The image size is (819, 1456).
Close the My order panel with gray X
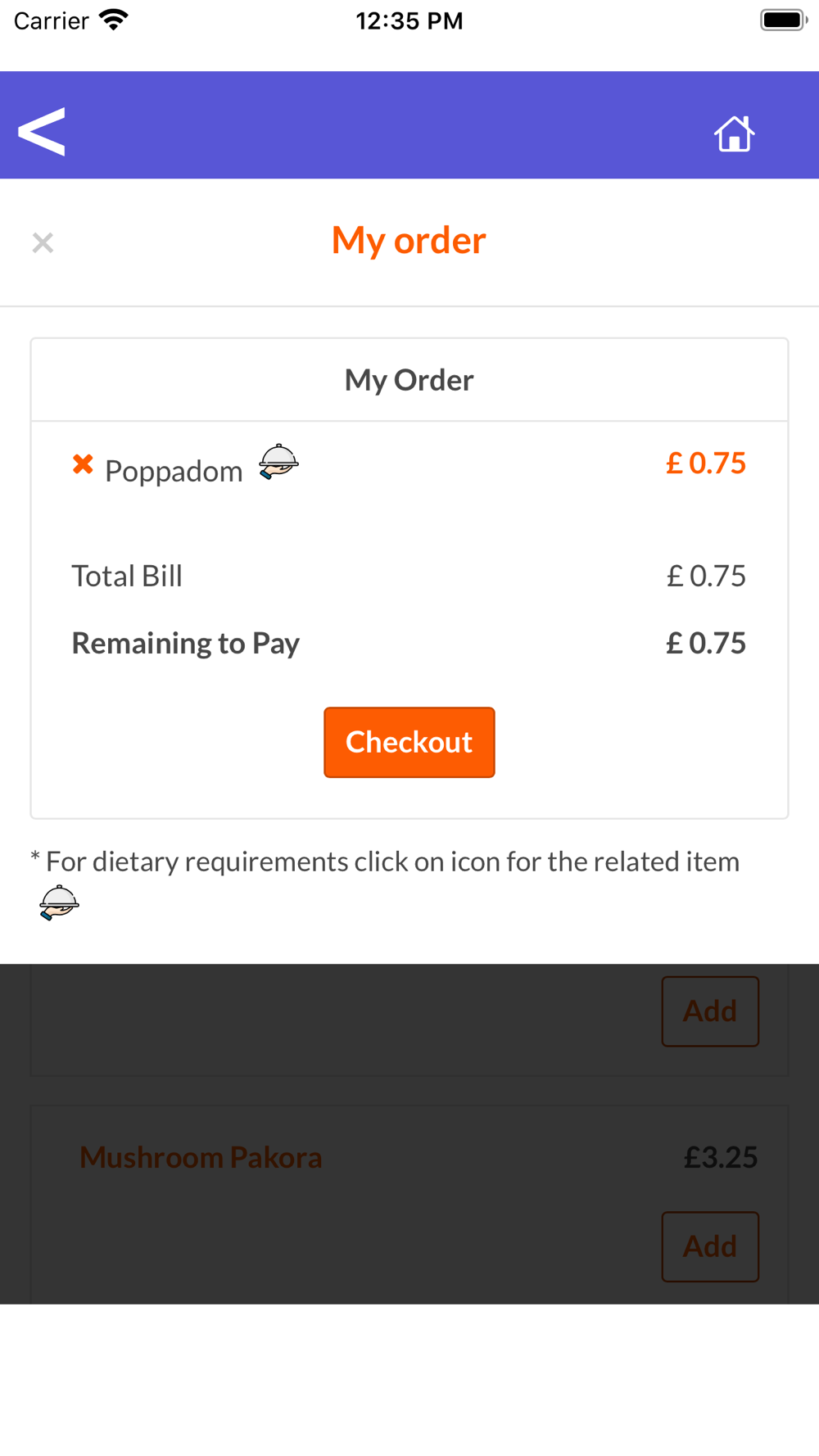43,242
